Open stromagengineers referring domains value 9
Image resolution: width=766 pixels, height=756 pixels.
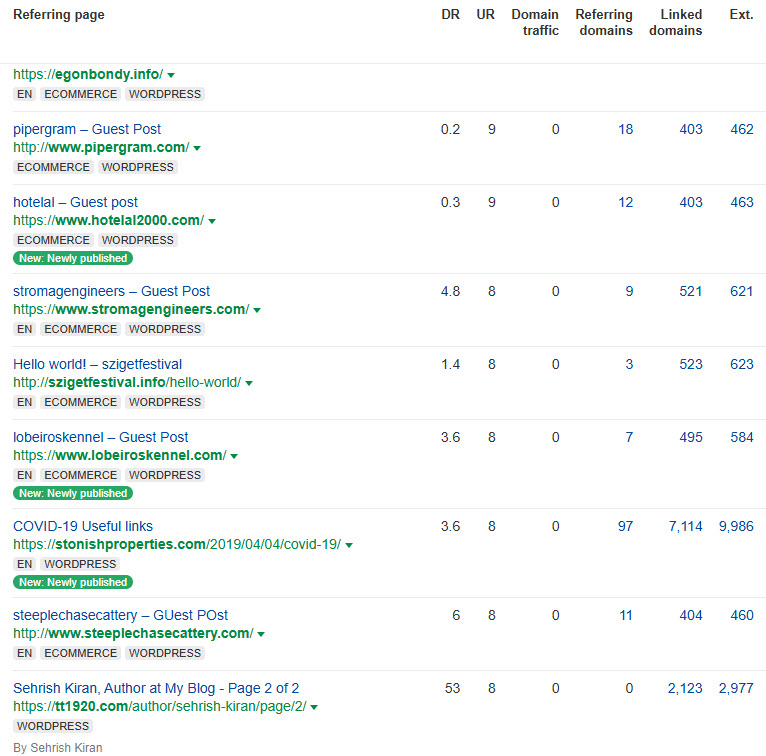click(x=629, y=291)
